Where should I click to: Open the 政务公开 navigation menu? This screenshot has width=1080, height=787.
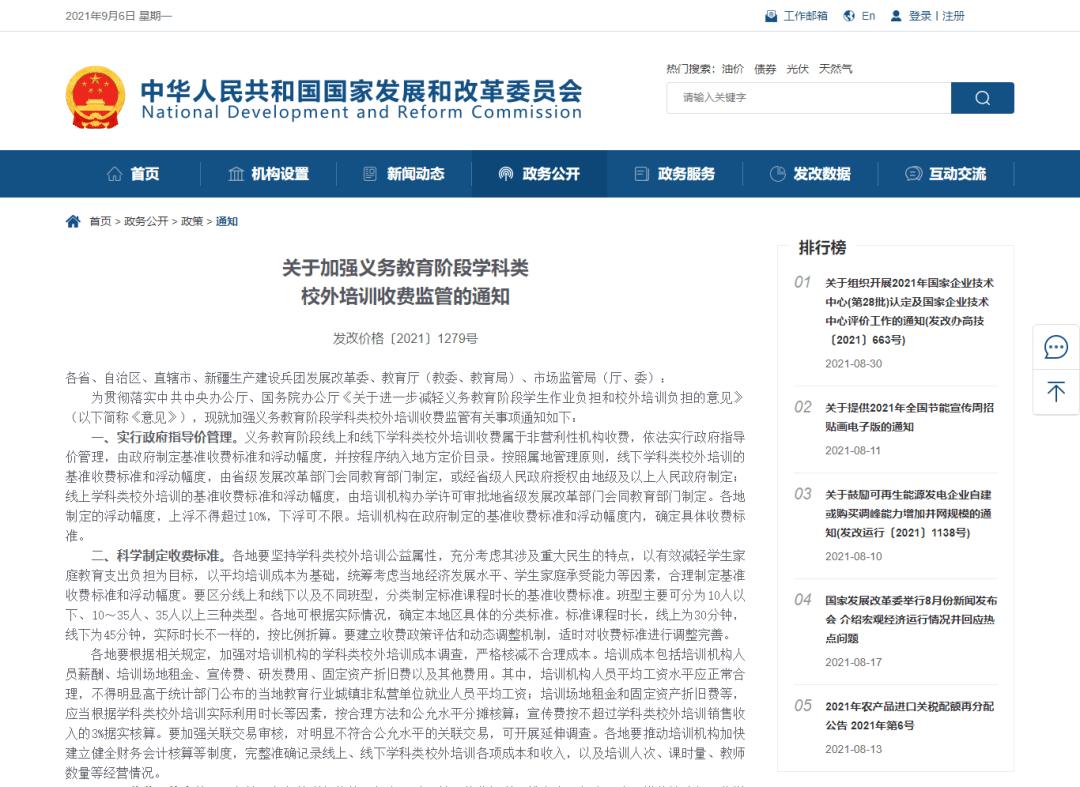click(x=539, y=174)
